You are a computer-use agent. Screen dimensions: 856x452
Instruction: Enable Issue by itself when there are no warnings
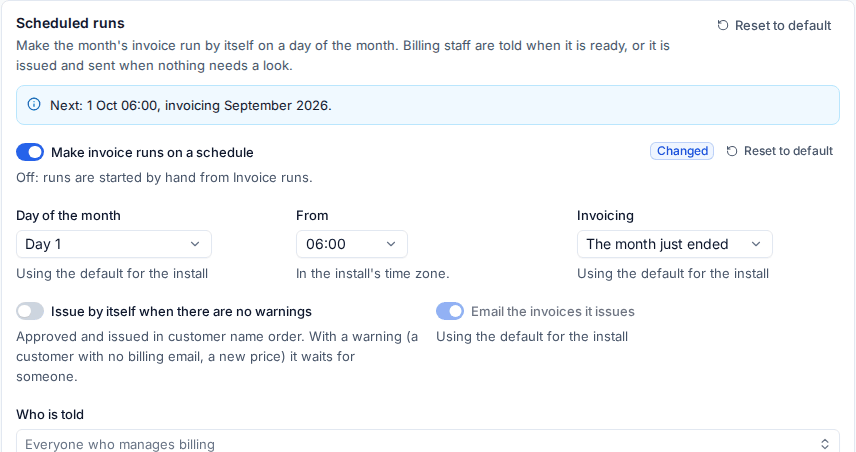(30, 311)
